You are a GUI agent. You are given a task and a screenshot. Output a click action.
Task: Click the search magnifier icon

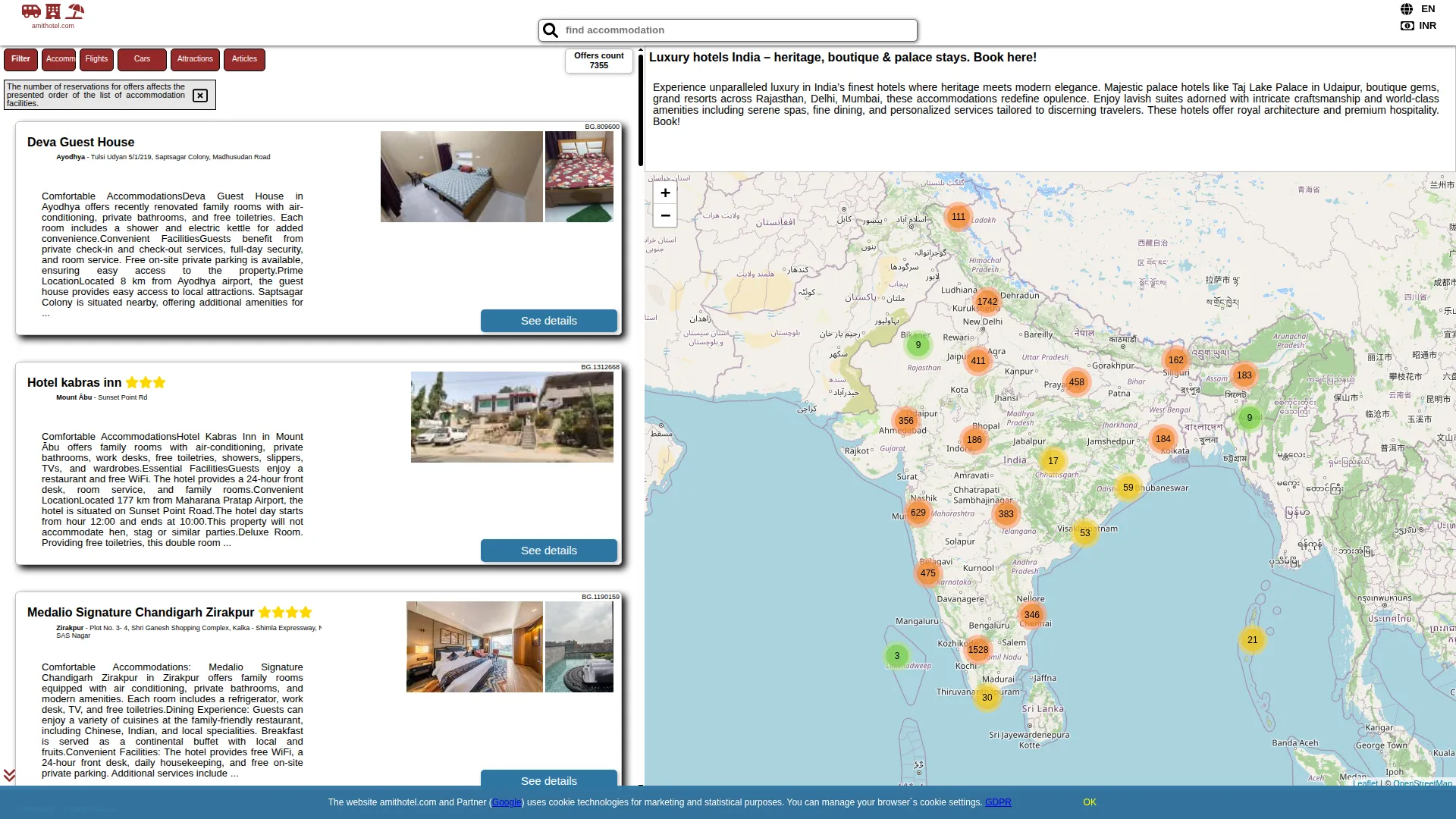[x=551, y=30]
